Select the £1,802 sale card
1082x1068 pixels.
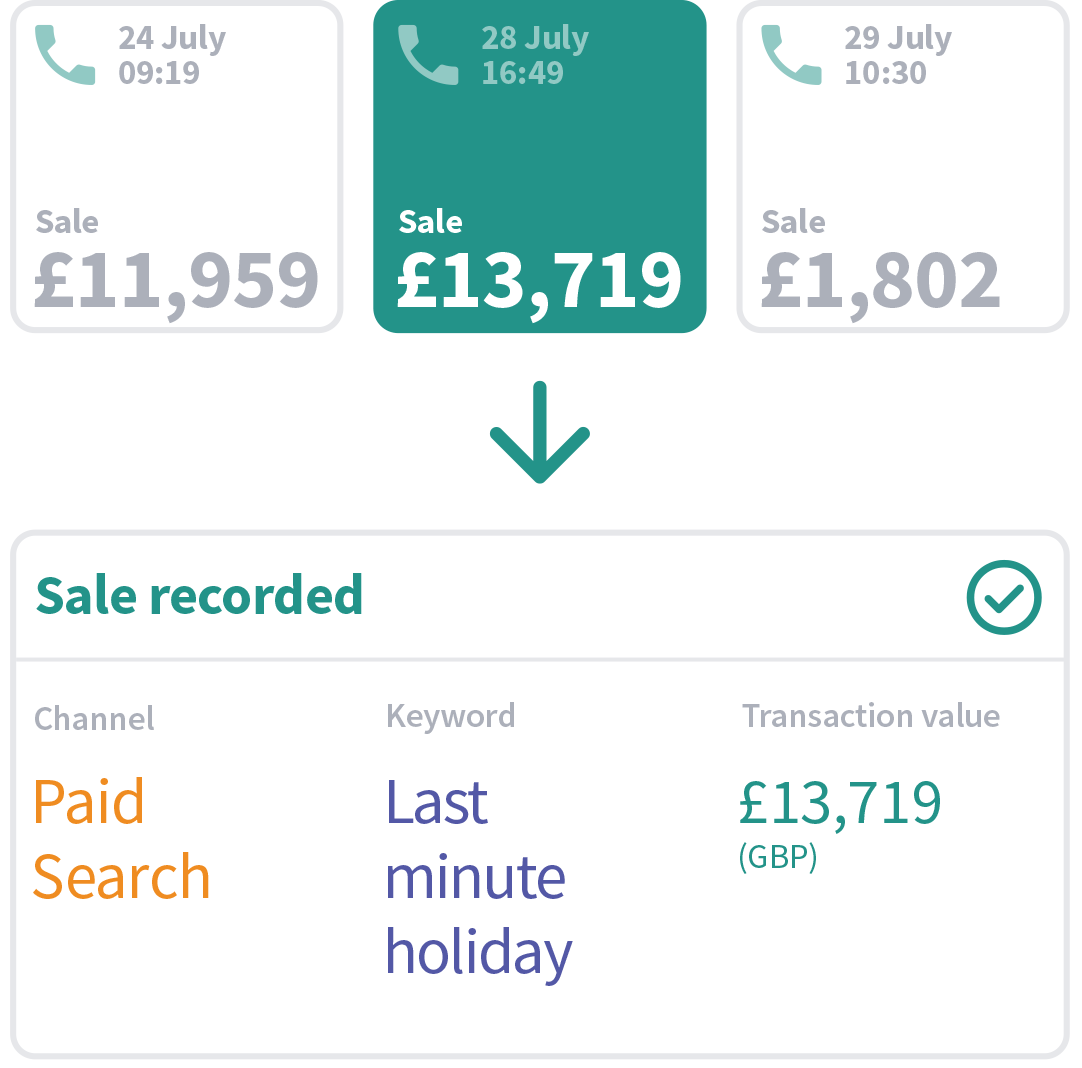click(902, 167)
